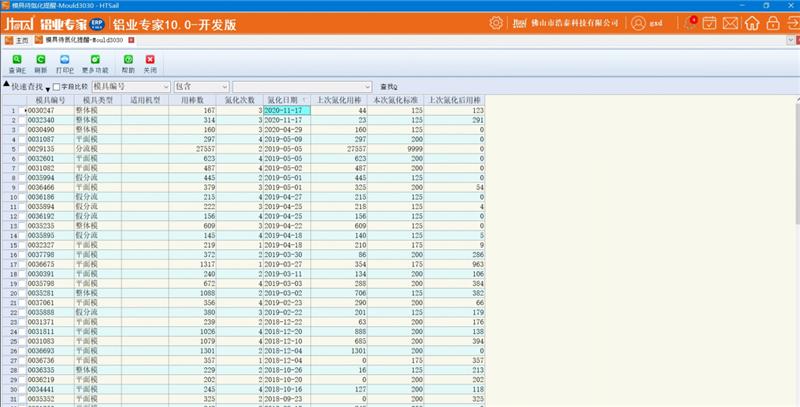This screenshot has width=800, height=407.
Task: Expand the 包含 condition dropdown
Action: (224, 88)
